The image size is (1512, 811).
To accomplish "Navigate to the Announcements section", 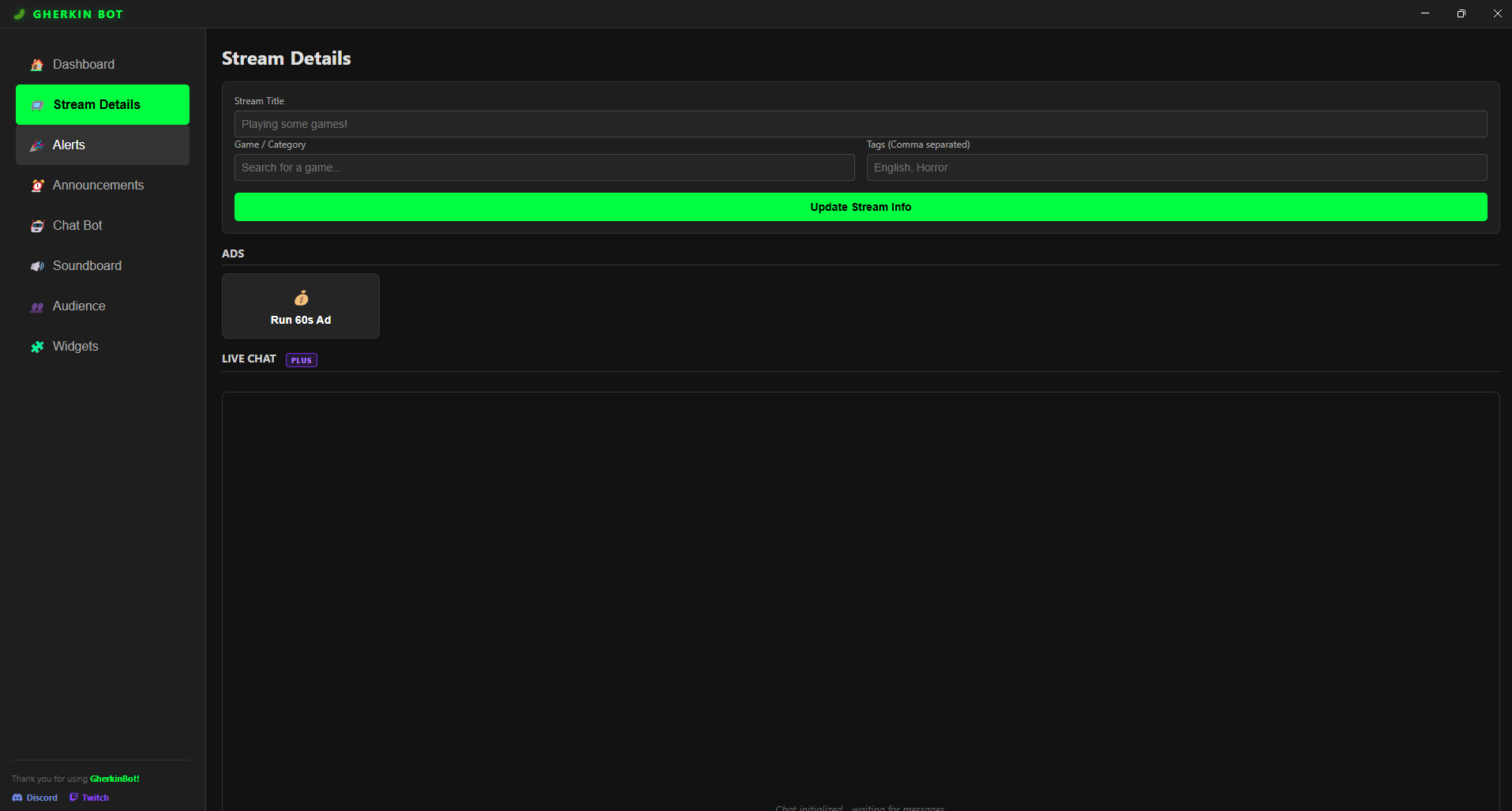I will [98, 185].
